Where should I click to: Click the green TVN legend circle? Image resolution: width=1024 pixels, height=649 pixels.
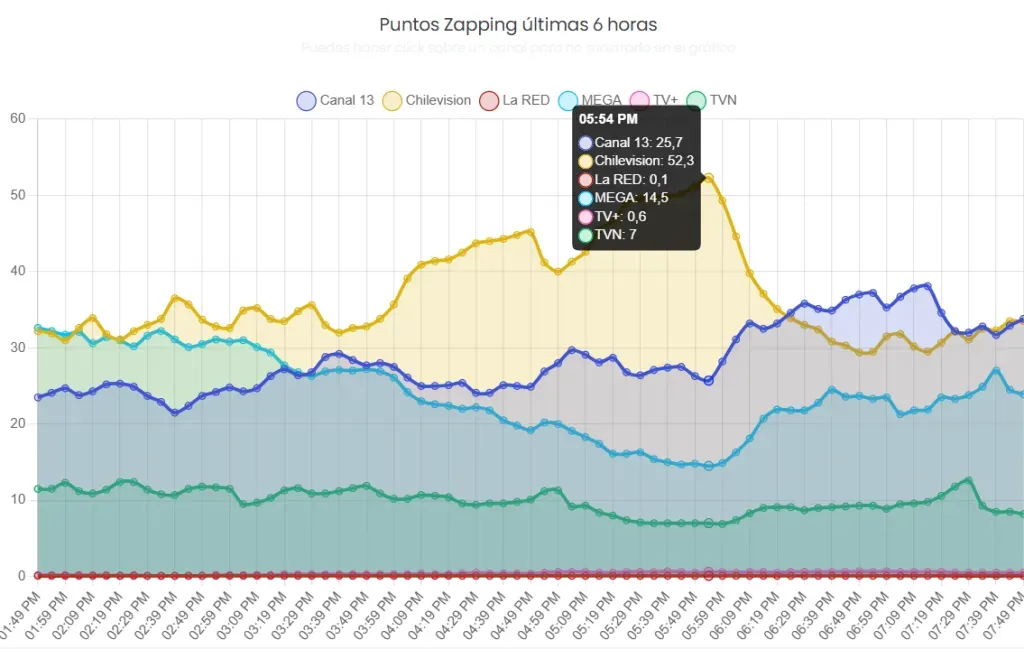pyautogui.click(x=696, y=100)
